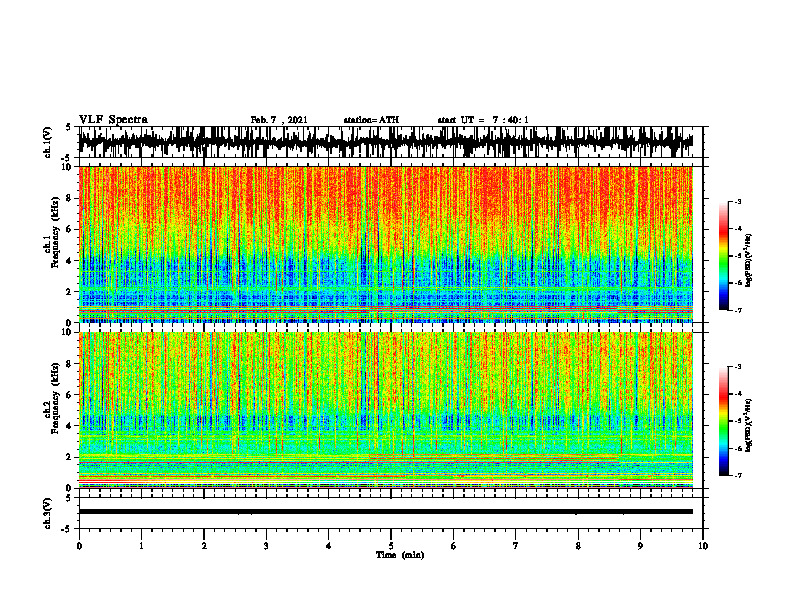Click the ch.2 colorbar log(PSD) unit label
The height and width of the screenshot is (612, 792).
(749, 426)
